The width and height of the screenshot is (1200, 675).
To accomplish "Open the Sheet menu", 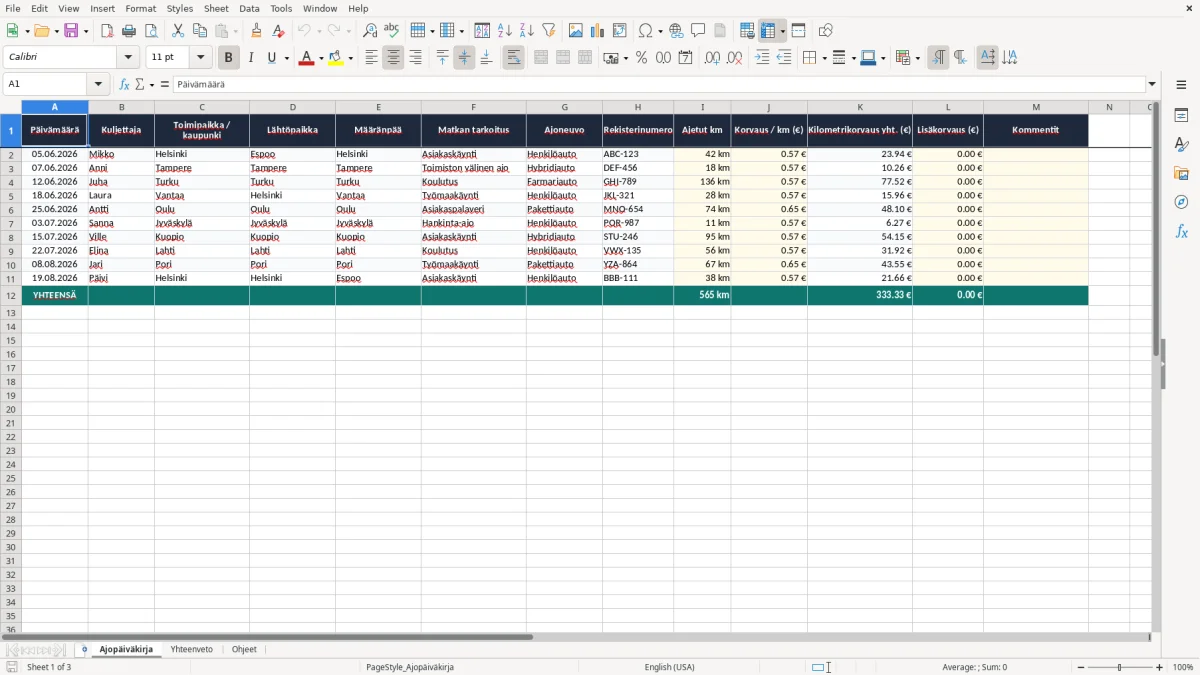I will [217, 8].
